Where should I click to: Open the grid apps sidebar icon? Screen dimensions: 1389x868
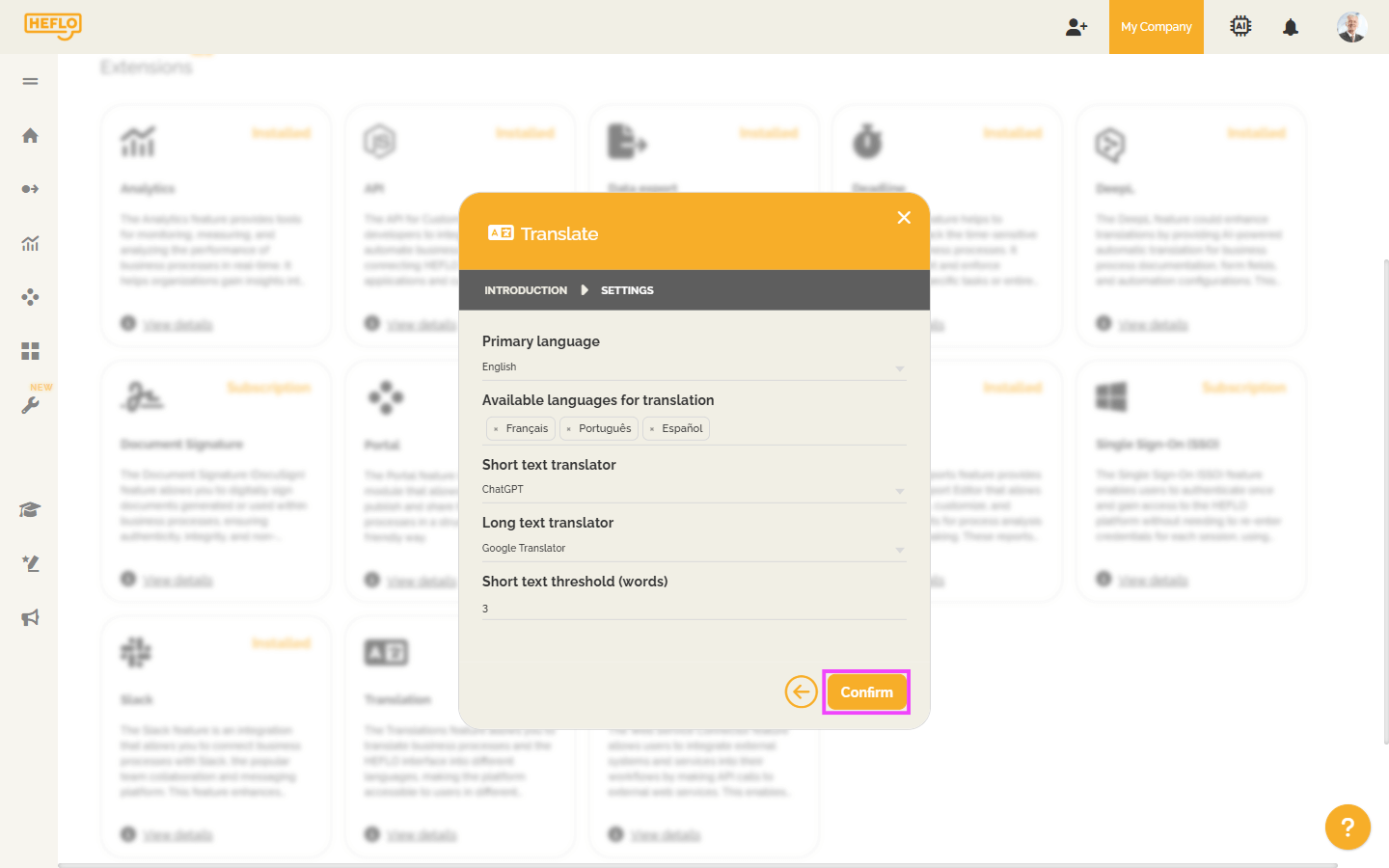(30, 351)
